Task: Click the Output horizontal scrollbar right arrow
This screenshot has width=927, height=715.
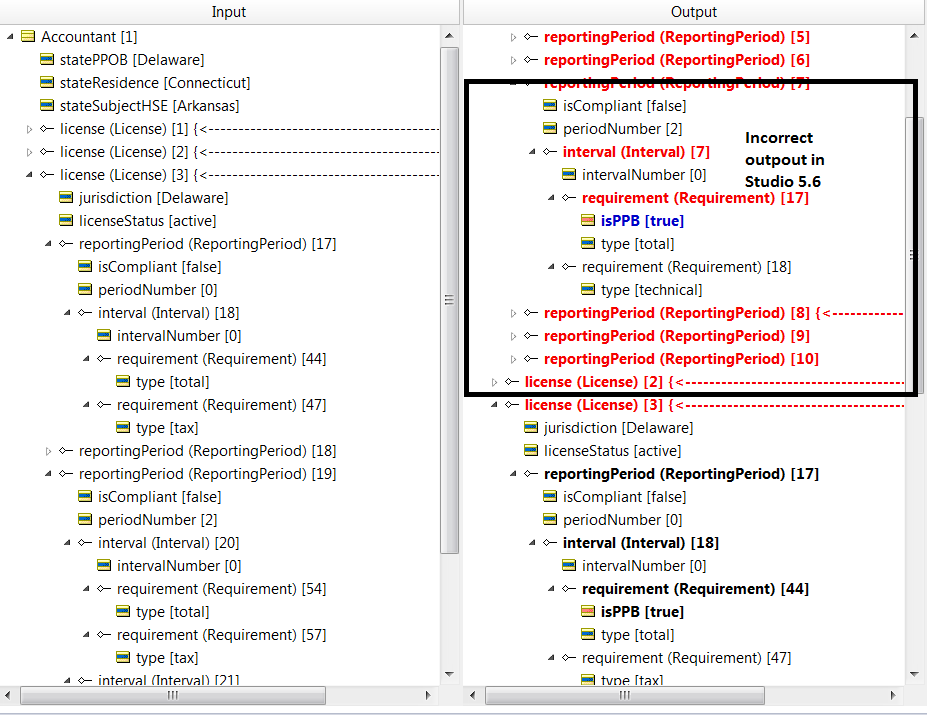Action: pyautogui.click(x=893, y=695)
